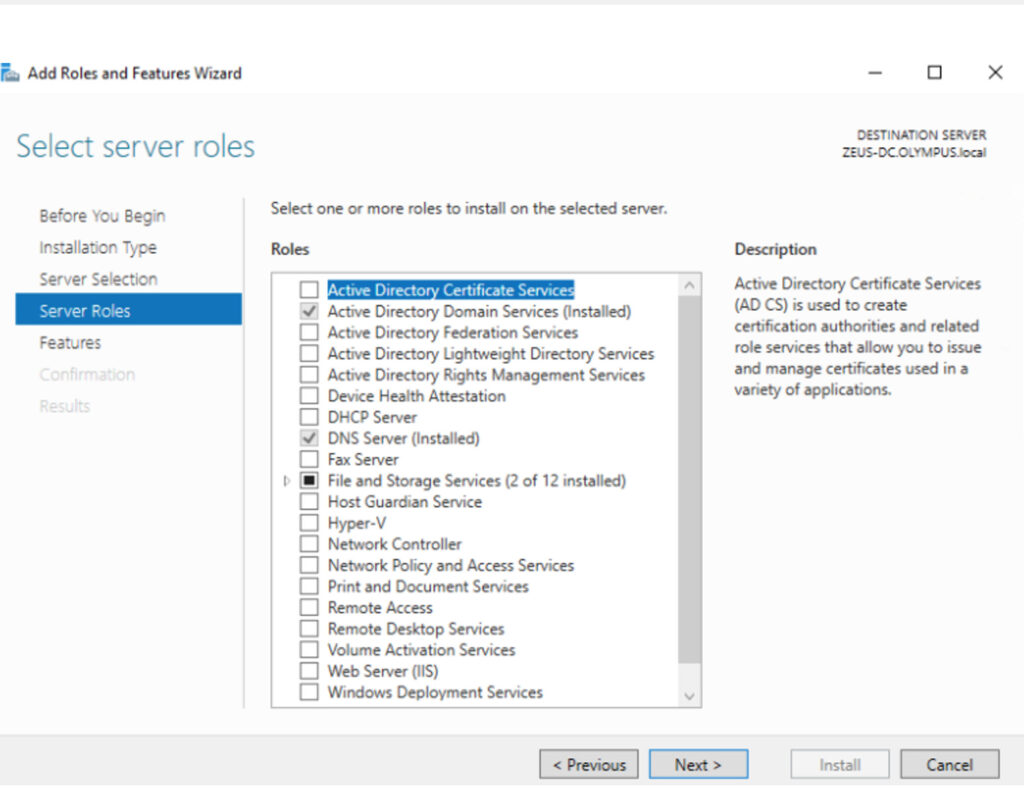Tick the Hyper-V role checkbox
Viewport: 1024px width, 788px height.
[x=309, y=523]
